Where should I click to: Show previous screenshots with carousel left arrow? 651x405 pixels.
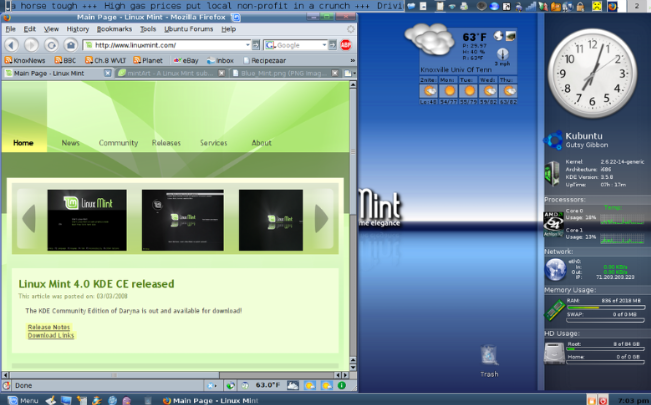click(29, 218)
